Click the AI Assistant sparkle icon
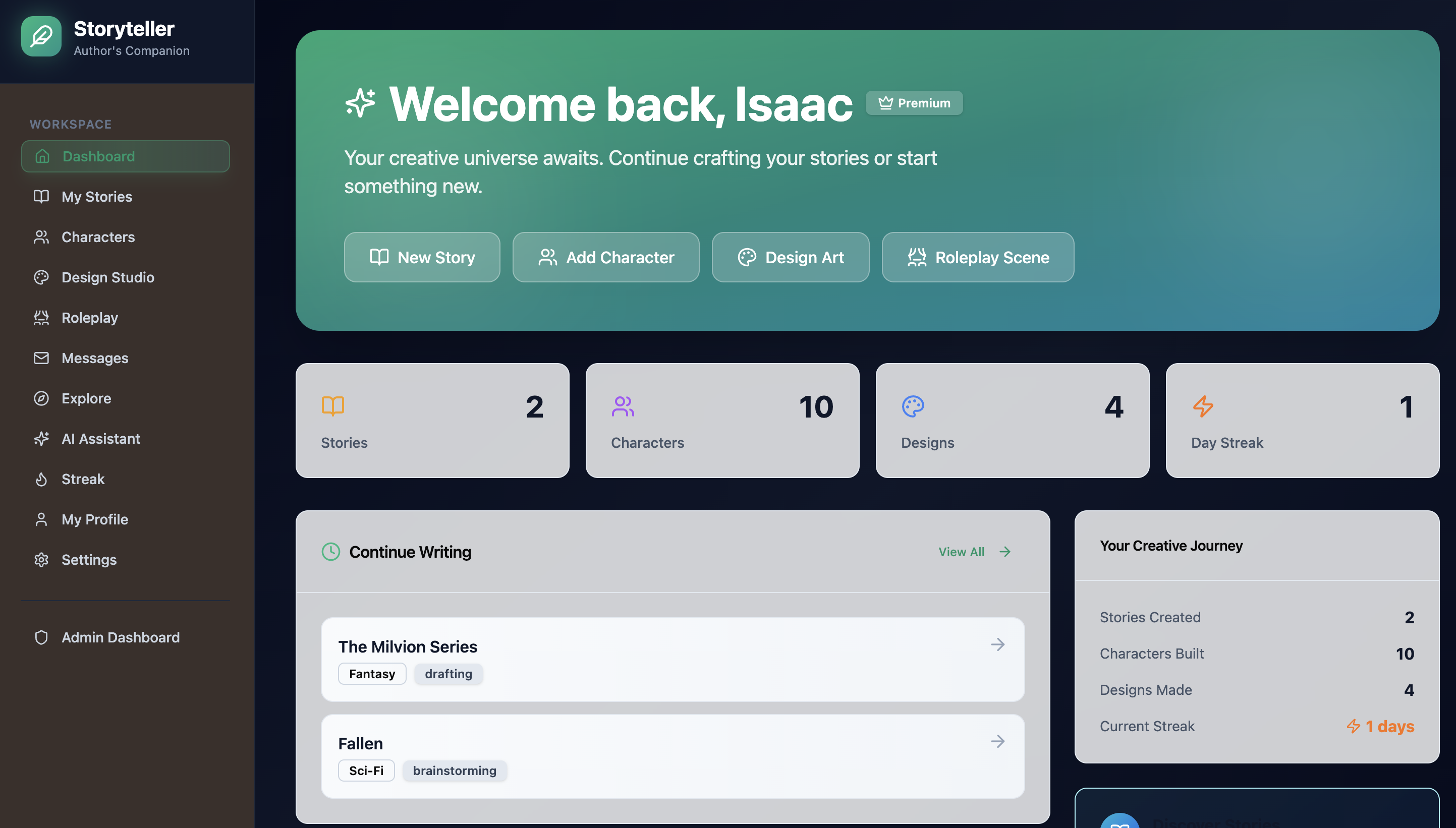The height and width of the screenshot is (828, 1456). [42, 438]
